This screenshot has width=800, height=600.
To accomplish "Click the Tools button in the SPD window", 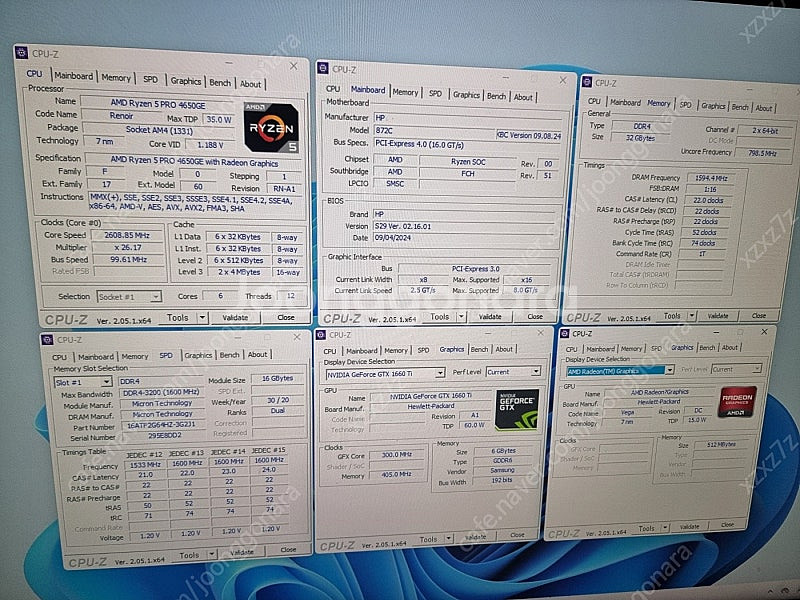I will 189,555.
